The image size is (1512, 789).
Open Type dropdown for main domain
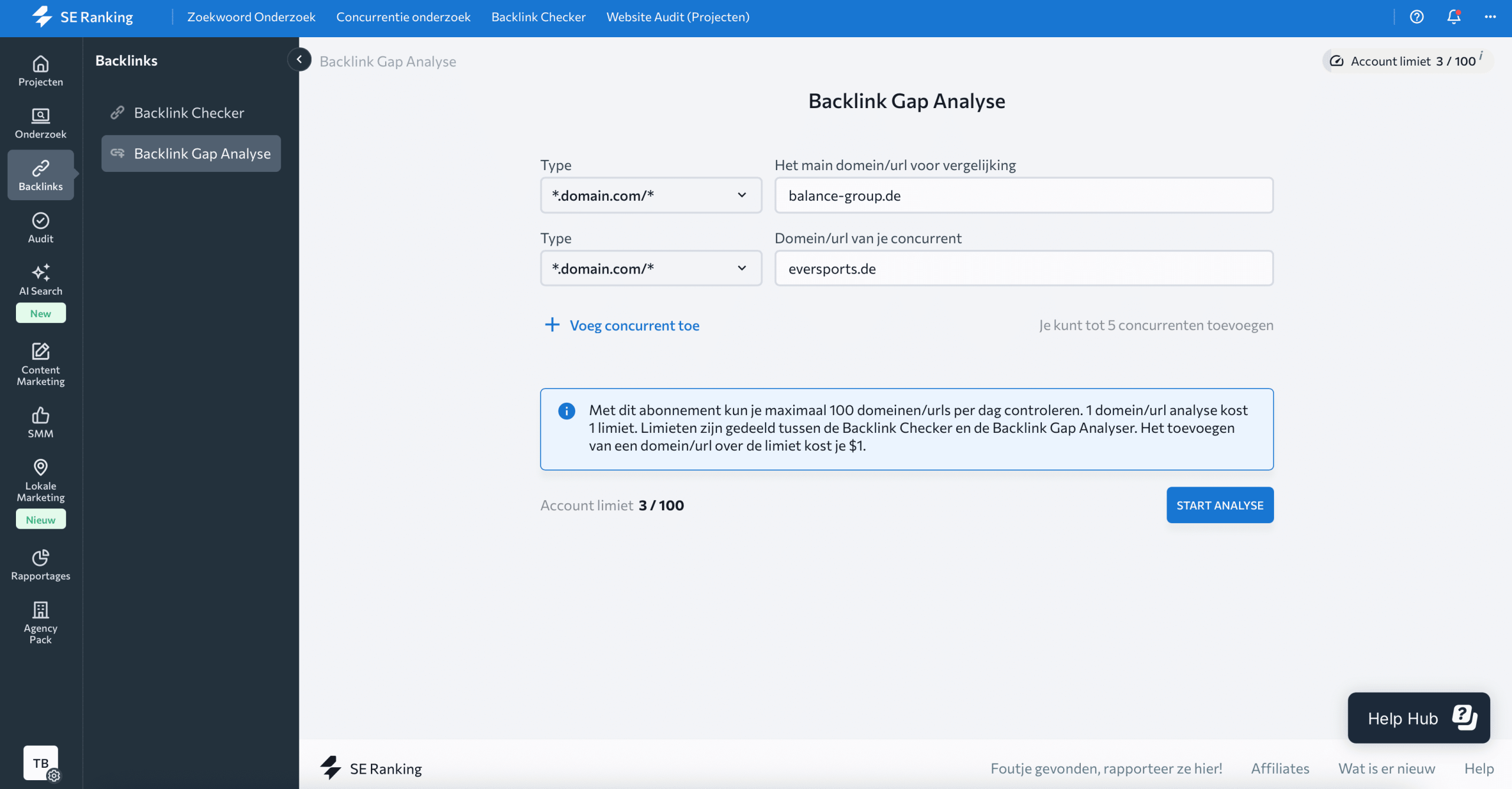tap(651, 195)
